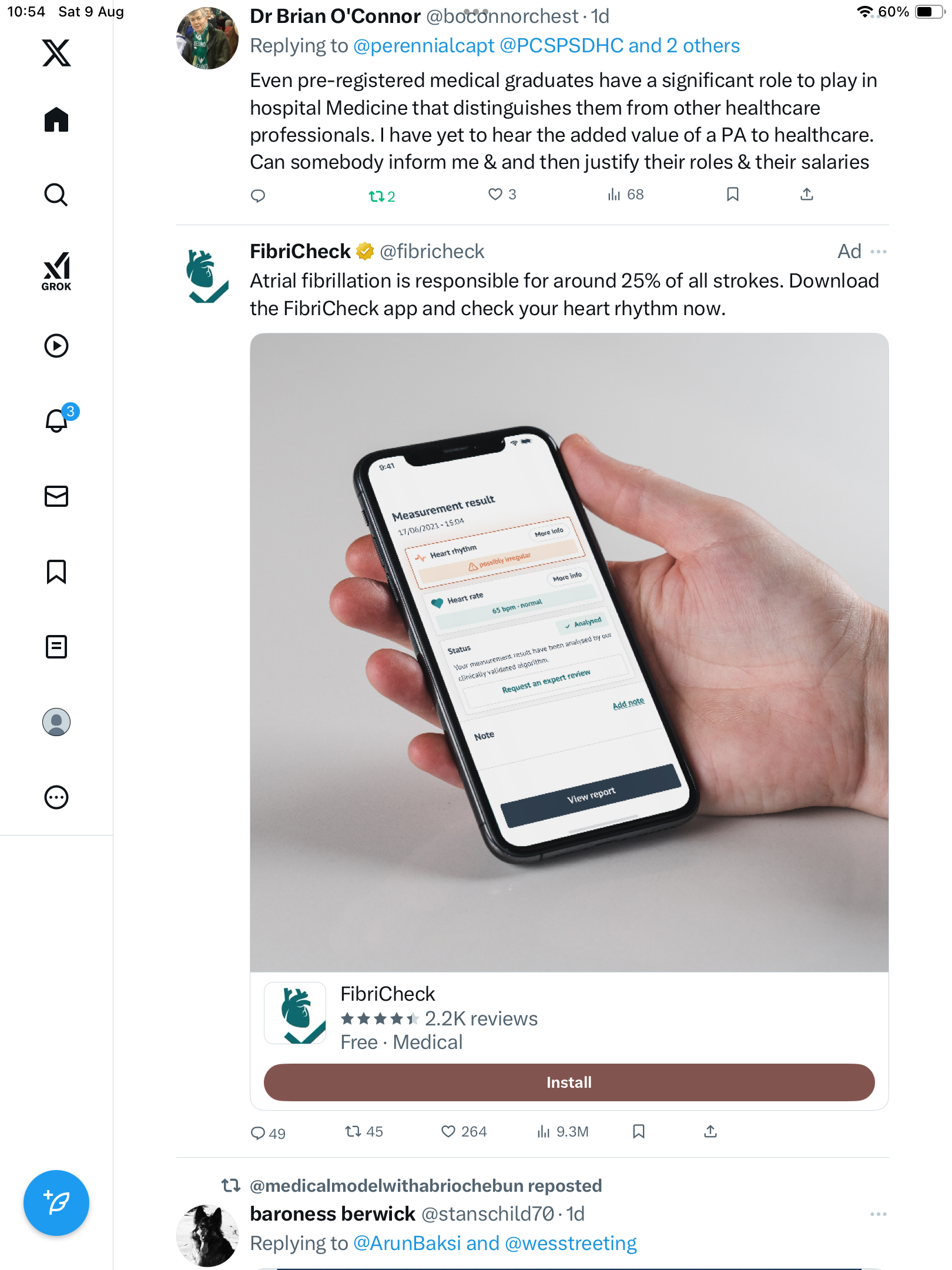The height and width of the screenshot is (1270, 952).
Task: Go to Home feed icon
Action: [x=56, y=119]
